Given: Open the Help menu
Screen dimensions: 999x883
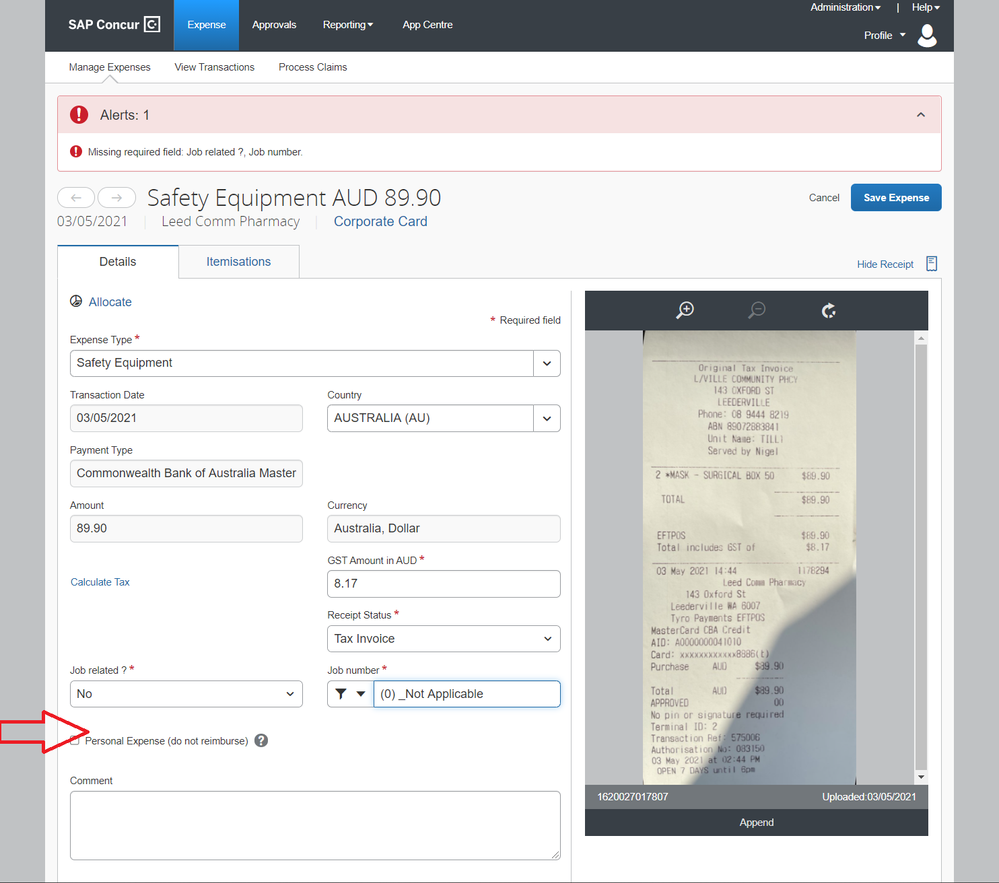Looking at the screenshot, I should (925, 8).
